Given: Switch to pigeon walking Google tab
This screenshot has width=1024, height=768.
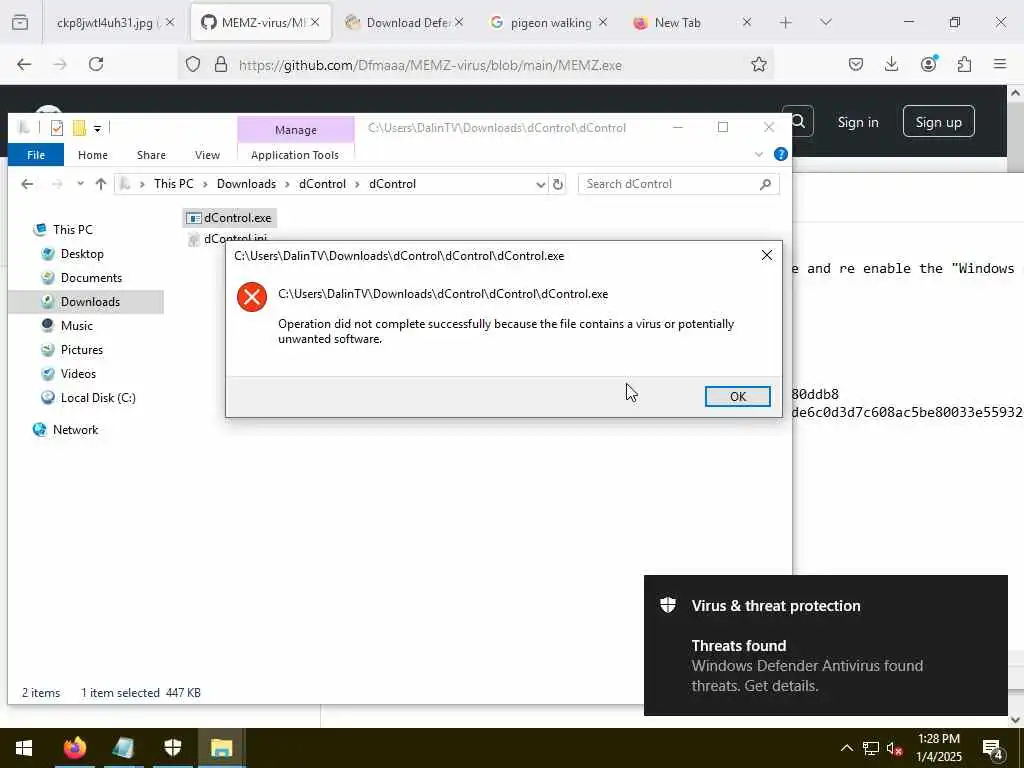Looking at the screenshot, I should (x=549, y=23).
